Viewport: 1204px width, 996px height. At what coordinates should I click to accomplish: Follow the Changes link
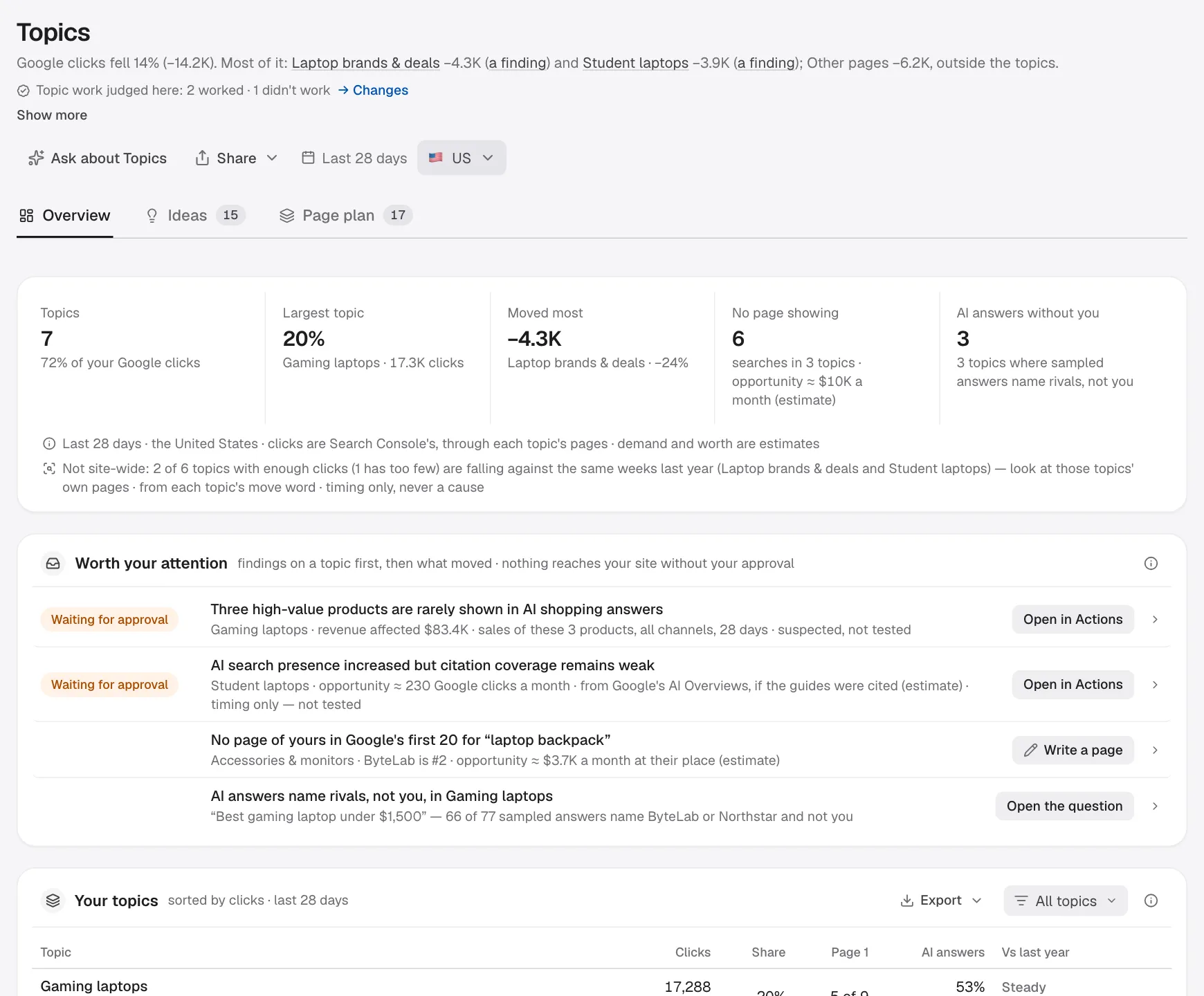tap(373, 91)
